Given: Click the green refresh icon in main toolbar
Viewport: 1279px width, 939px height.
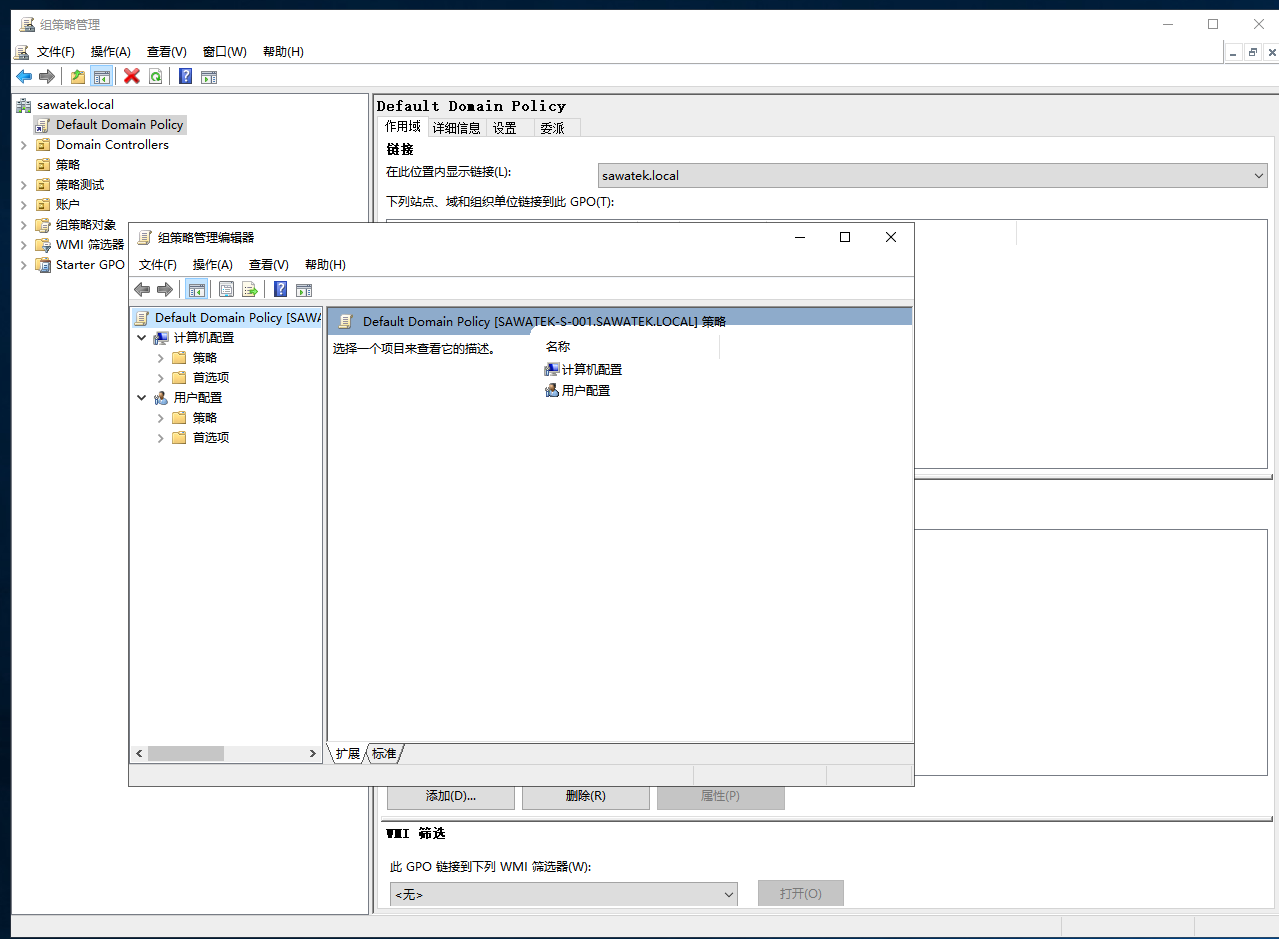Looking at the screenshot, I should (x=156, y=76).
